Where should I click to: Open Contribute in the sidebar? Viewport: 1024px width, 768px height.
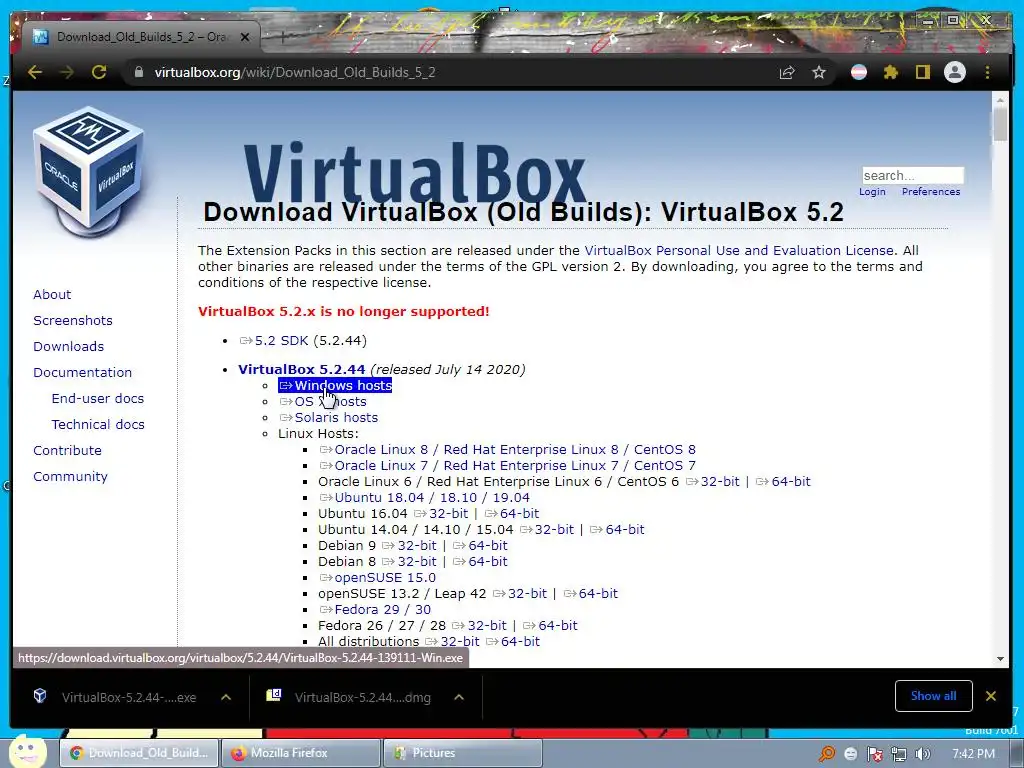pos(67,451)
